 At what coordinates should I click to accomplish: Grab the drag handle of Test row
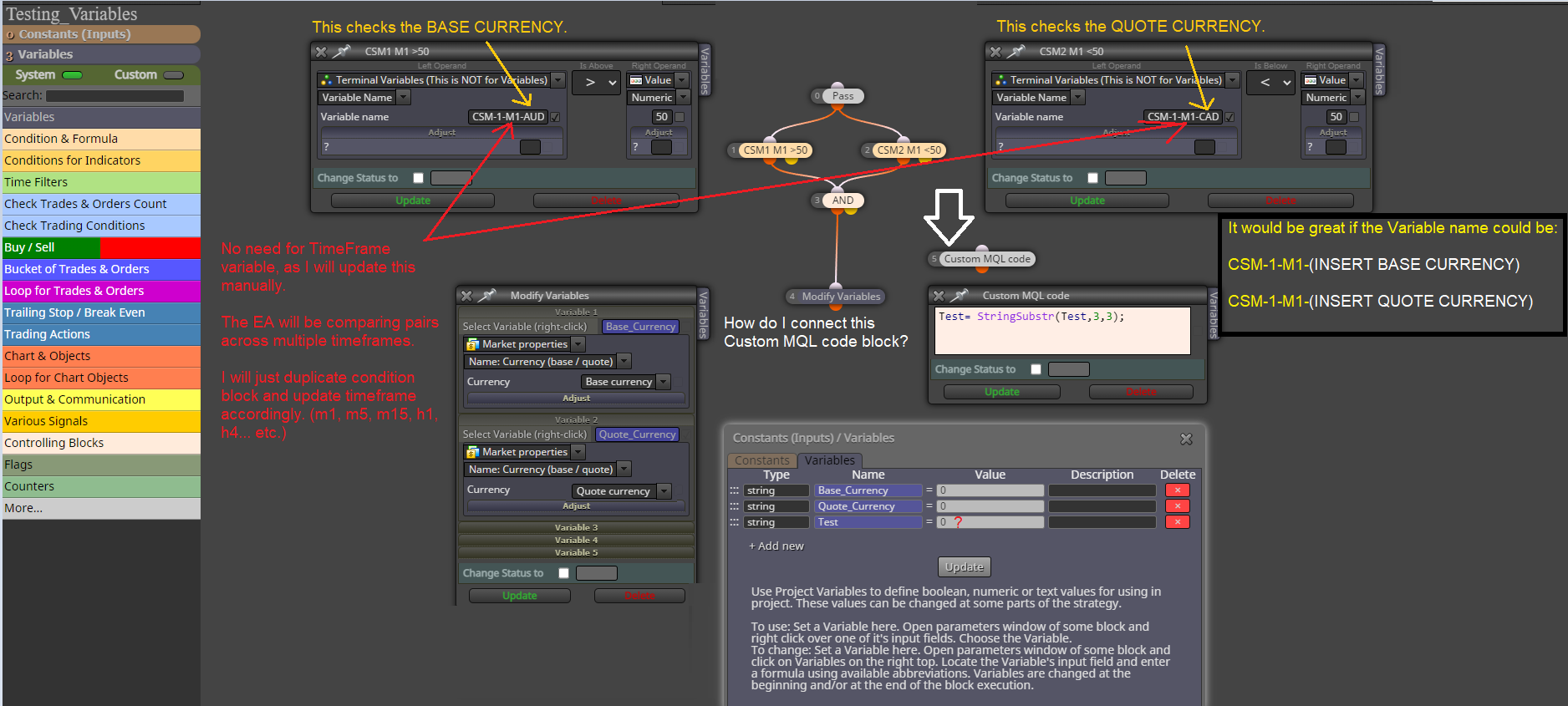(735, 522)
